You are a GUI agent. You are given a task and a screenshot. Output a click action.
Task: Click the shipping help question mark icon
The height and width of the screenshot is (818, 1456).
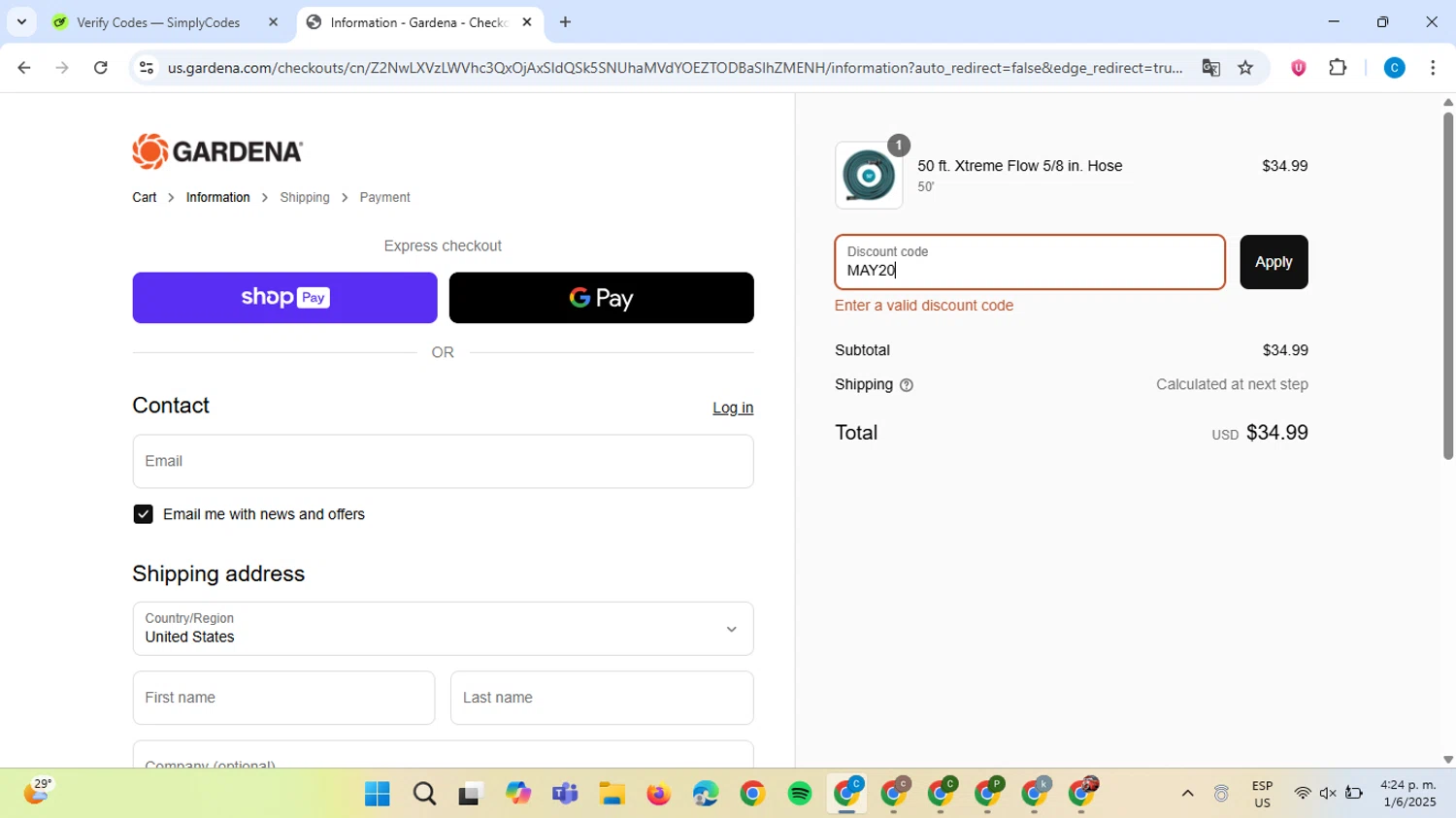click(907, 385)
